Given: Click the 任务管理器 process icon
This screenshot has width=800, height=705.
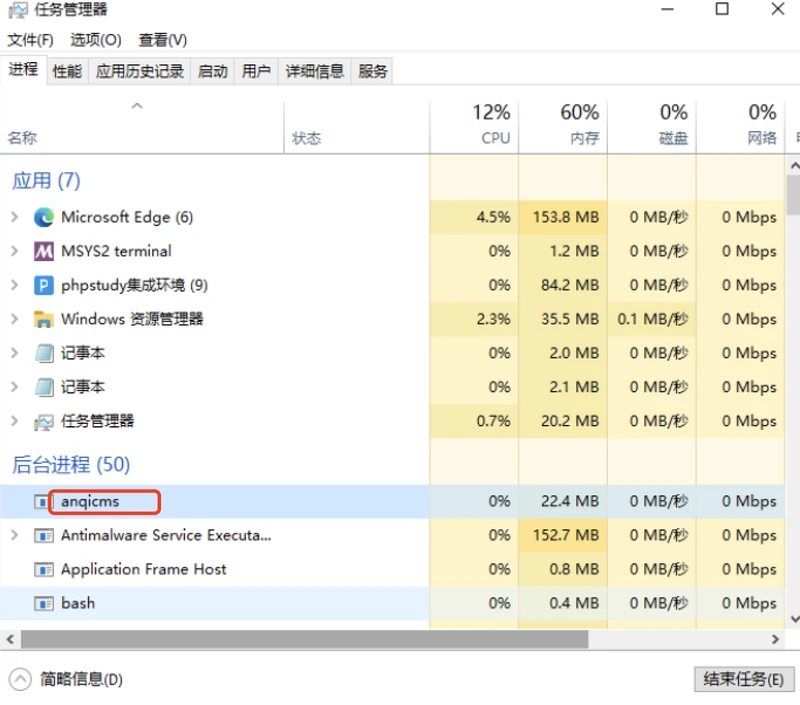Looking at the screenshot, I should tap(43, 421).
